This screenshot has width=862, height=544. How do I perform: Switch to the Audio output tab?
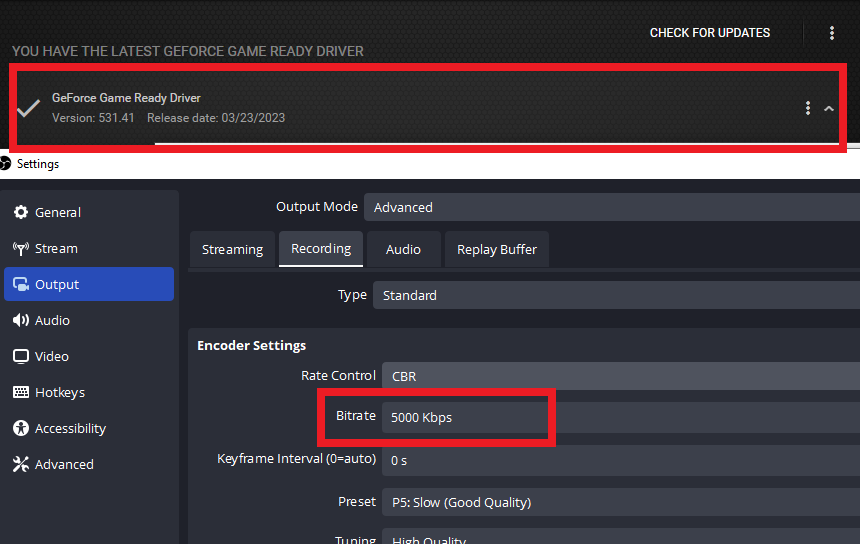(x=404, y=249)
